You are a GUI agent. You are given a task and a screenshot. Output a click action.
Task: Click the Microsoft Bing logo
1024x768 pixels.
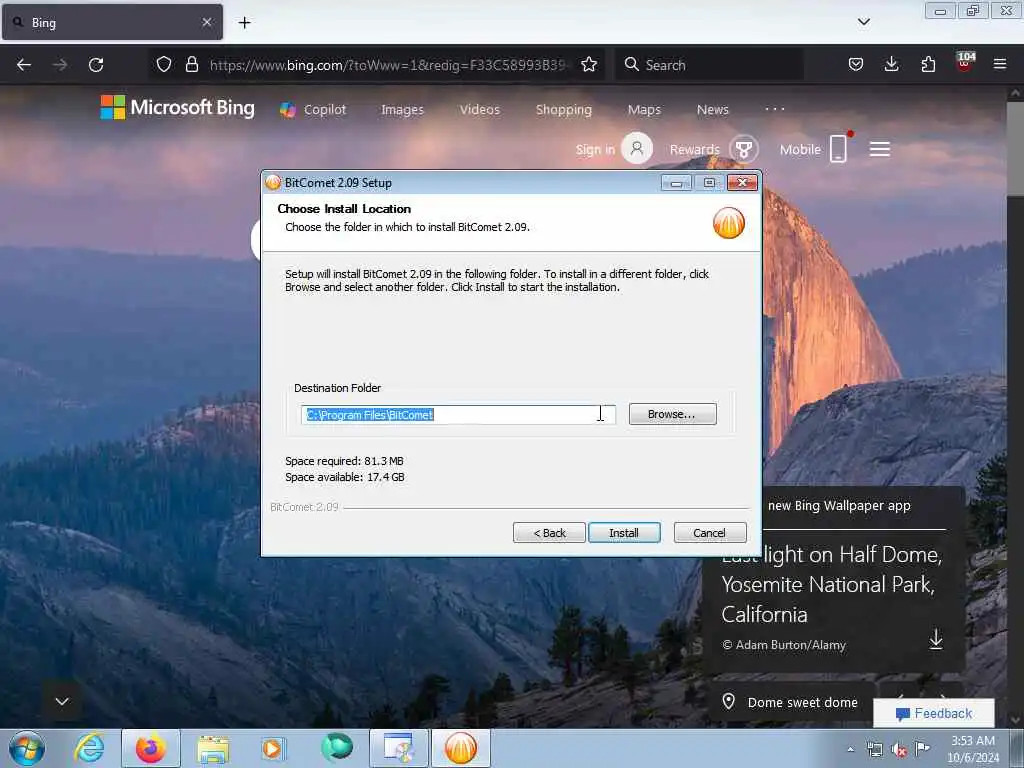[x=178, y=108]
